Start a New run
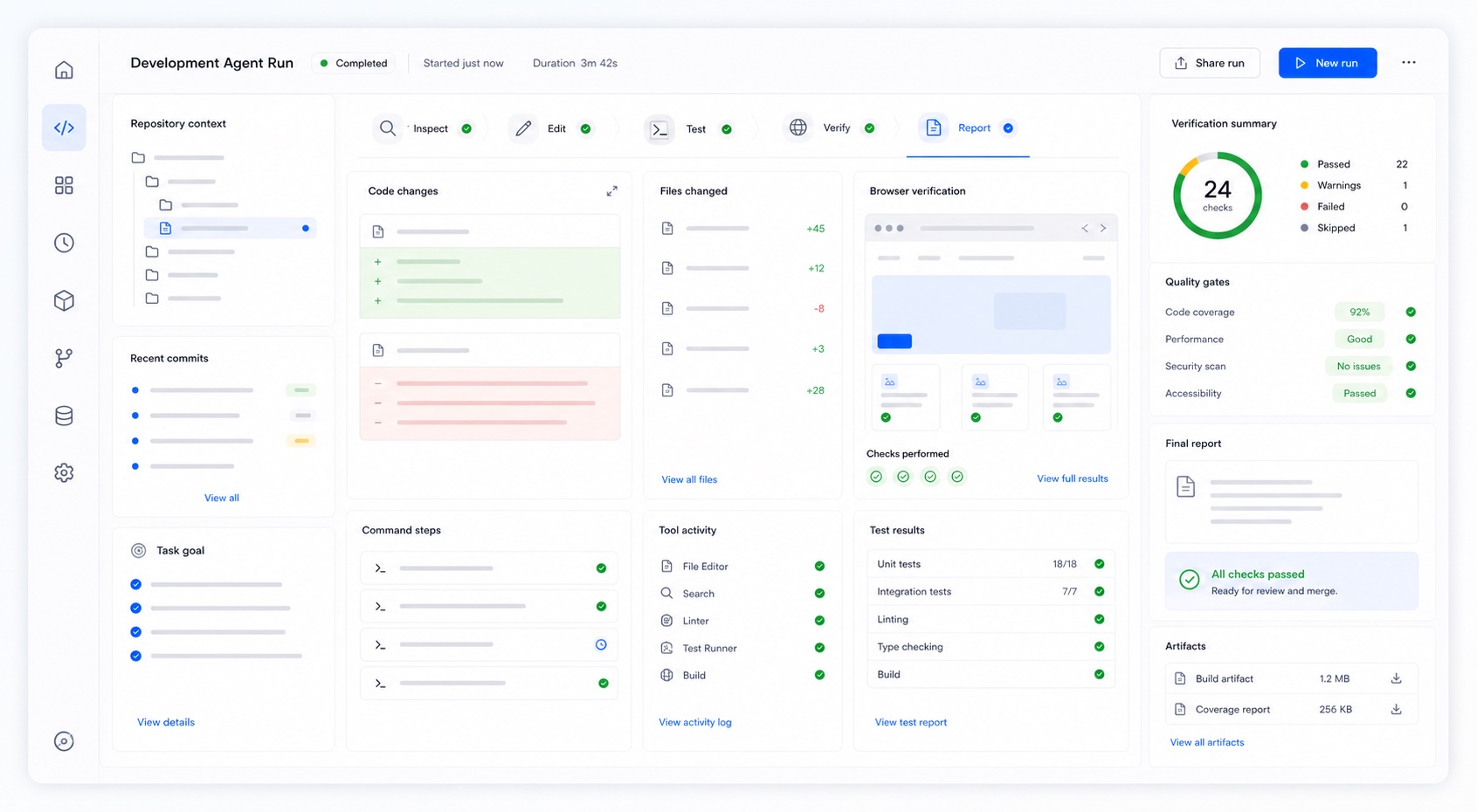The width and height of the screenshot is (1477, 812). [1328, 63]
